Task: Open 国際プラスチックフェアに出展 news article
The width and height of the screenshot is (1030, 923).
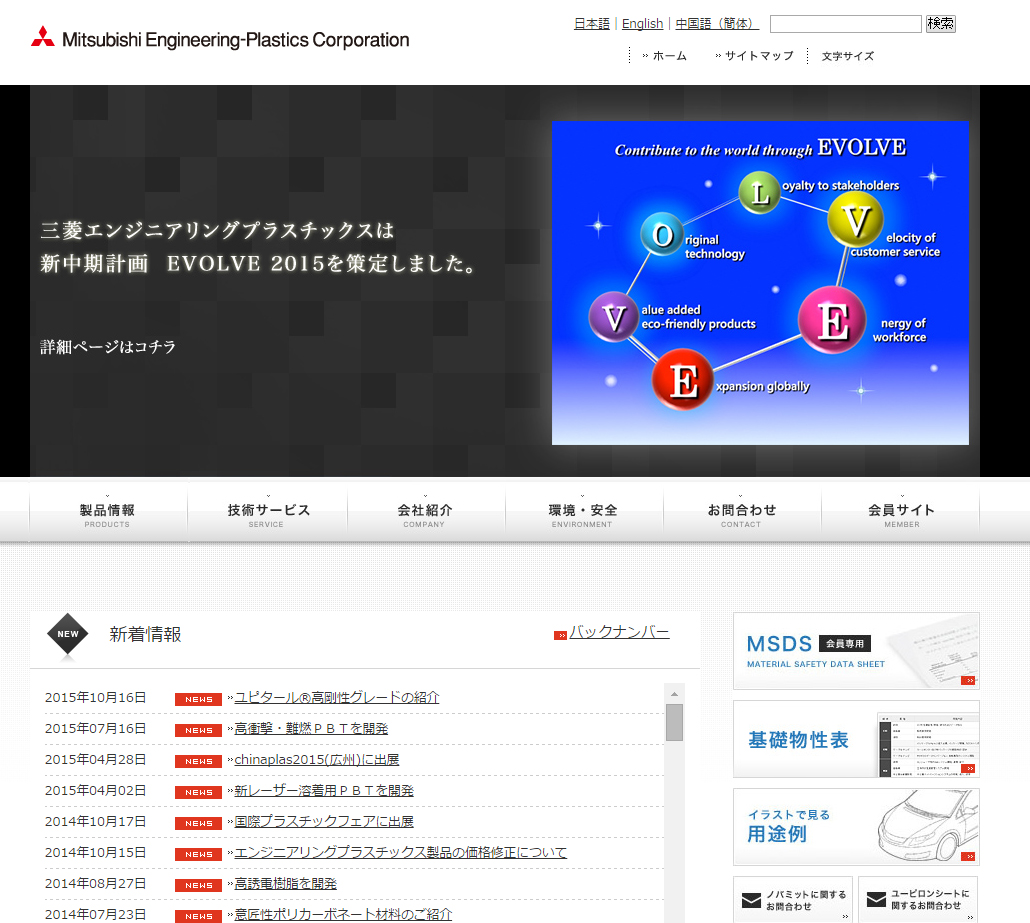Action: click(324, 821)
